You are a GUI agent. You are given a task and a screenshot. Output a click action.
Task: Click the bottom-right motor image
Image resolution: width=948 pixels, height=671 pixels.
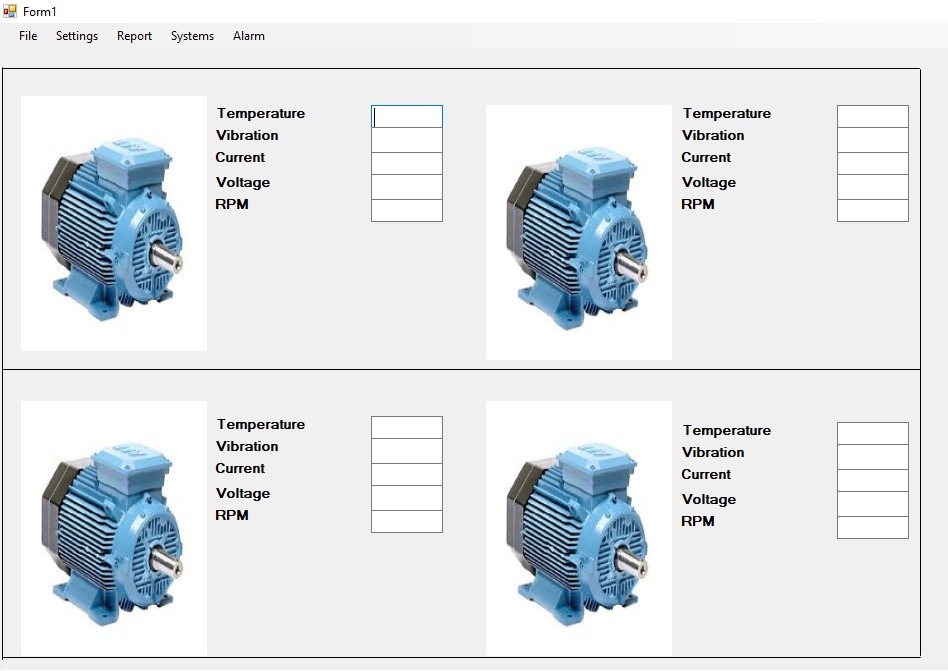(x=578, y=528)
